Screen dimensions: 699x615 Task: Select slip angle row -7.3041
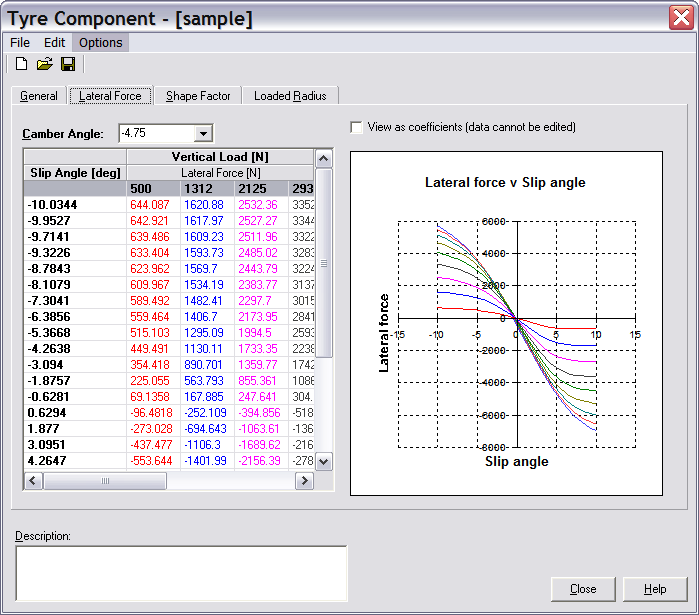tap(75, 301)
